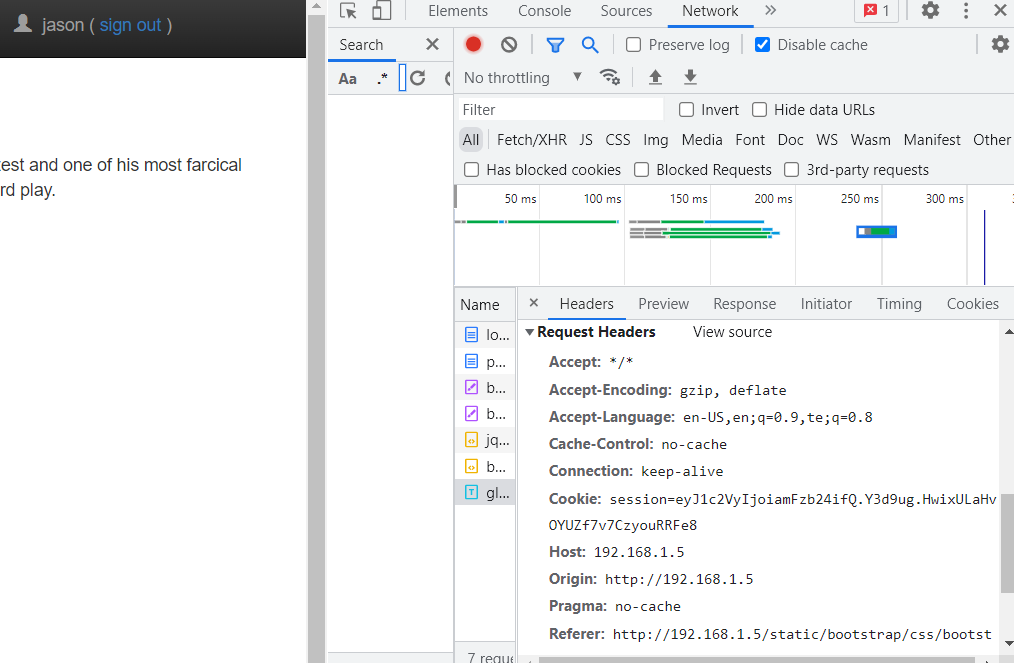1014x663 pixels.
Task: Select the gl... font request
Action: click(485, 493)
